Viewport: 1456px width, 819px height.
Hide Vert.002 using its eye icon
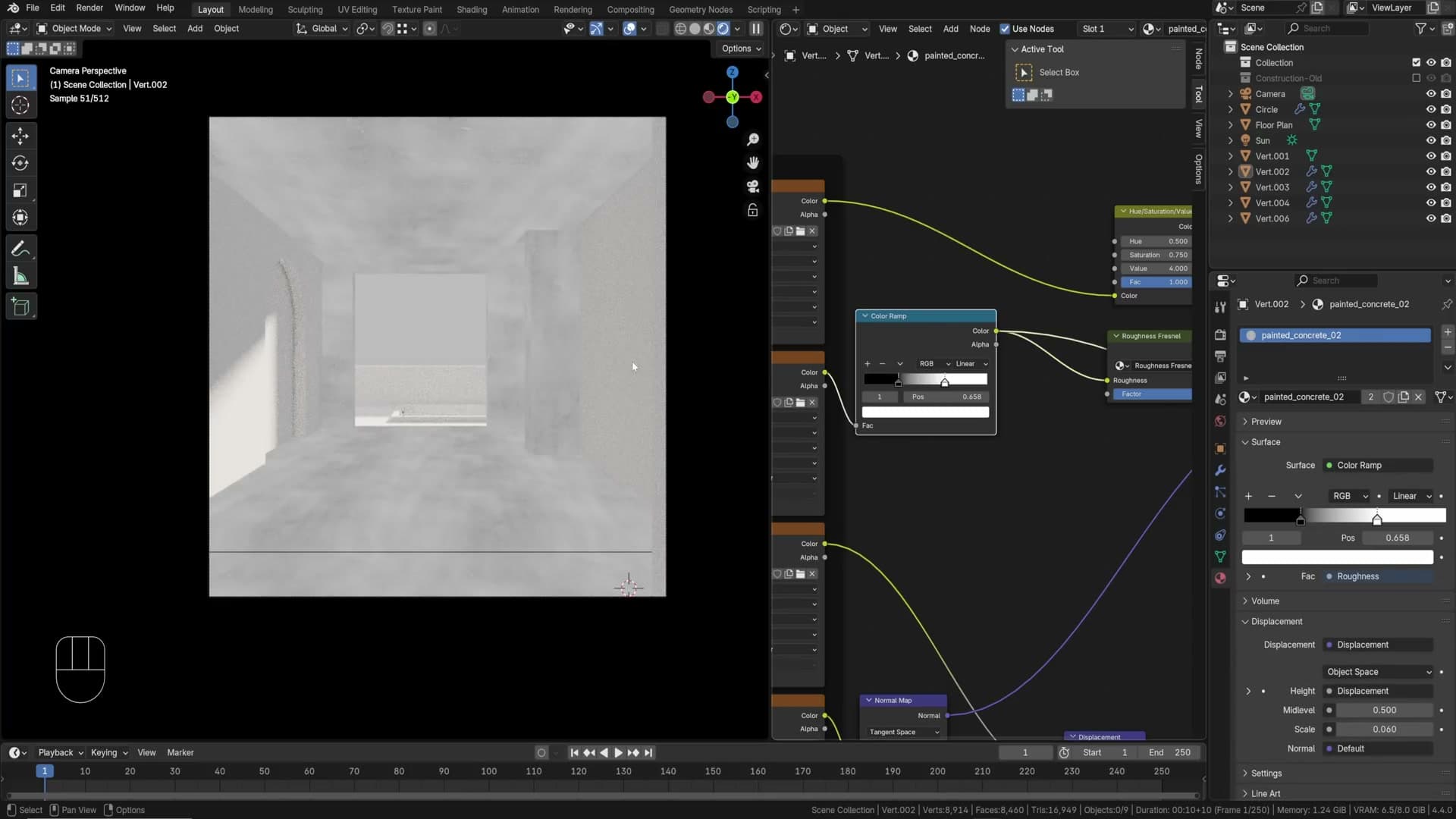tap(1431, 171)
